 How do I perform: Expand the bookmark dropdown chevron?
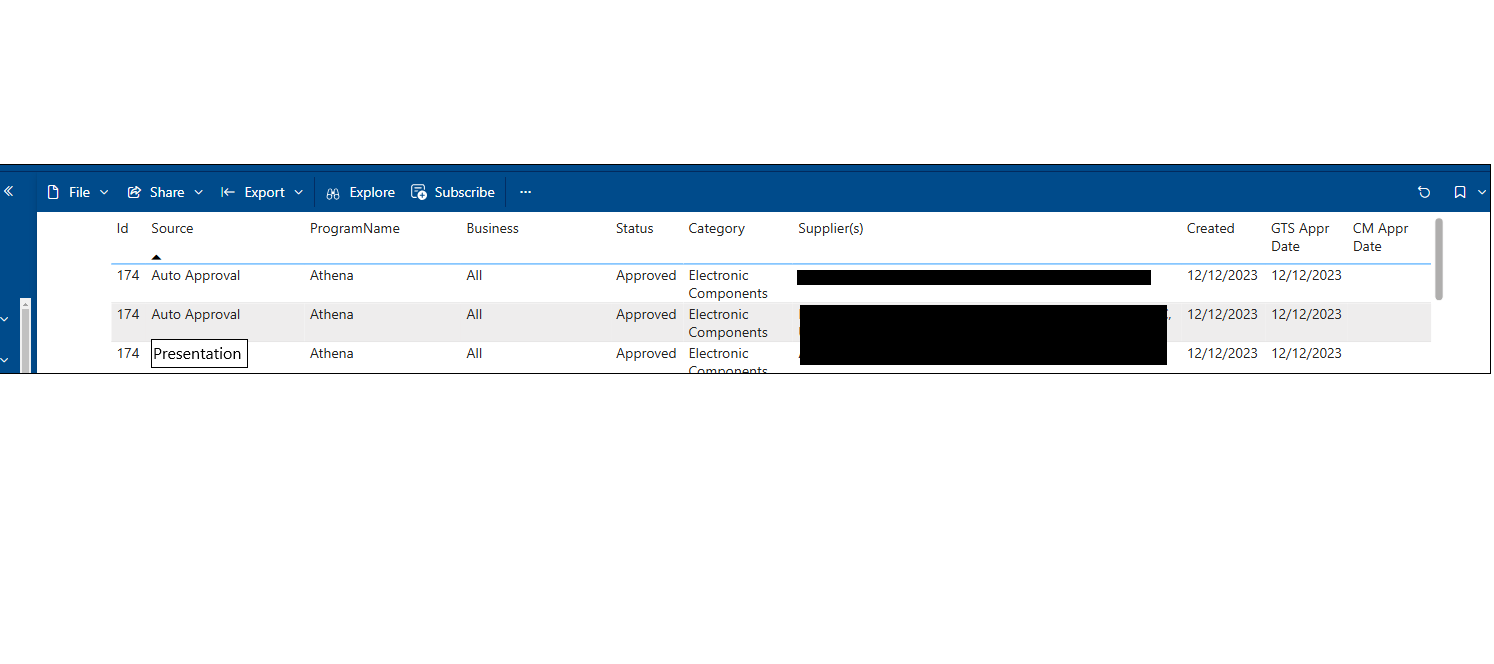pyautogui.click(x=1482, y=192)
